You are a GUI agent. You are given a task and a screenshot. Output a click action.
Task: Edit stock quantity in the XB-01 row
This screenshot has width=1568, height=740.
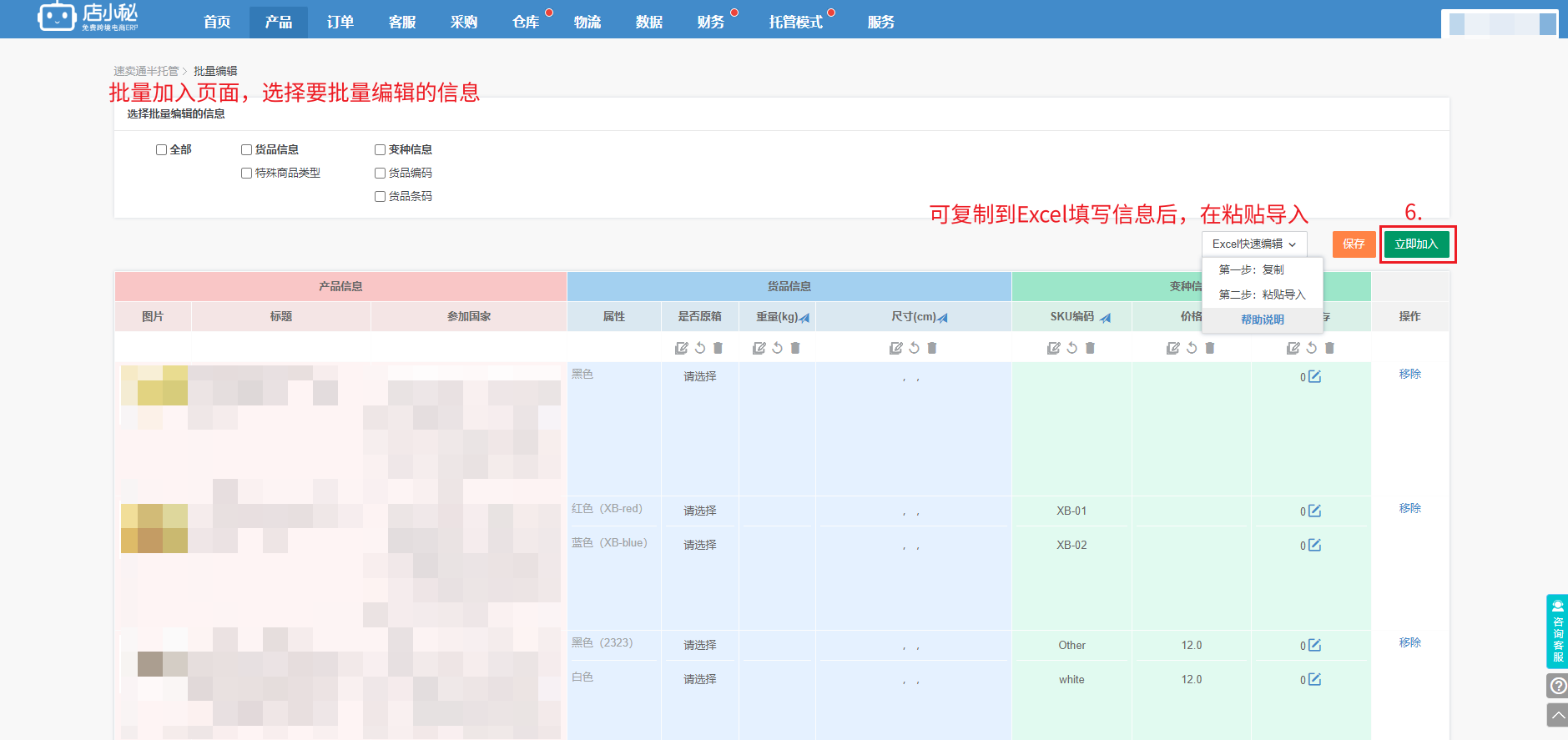(x=1314, y=511)
